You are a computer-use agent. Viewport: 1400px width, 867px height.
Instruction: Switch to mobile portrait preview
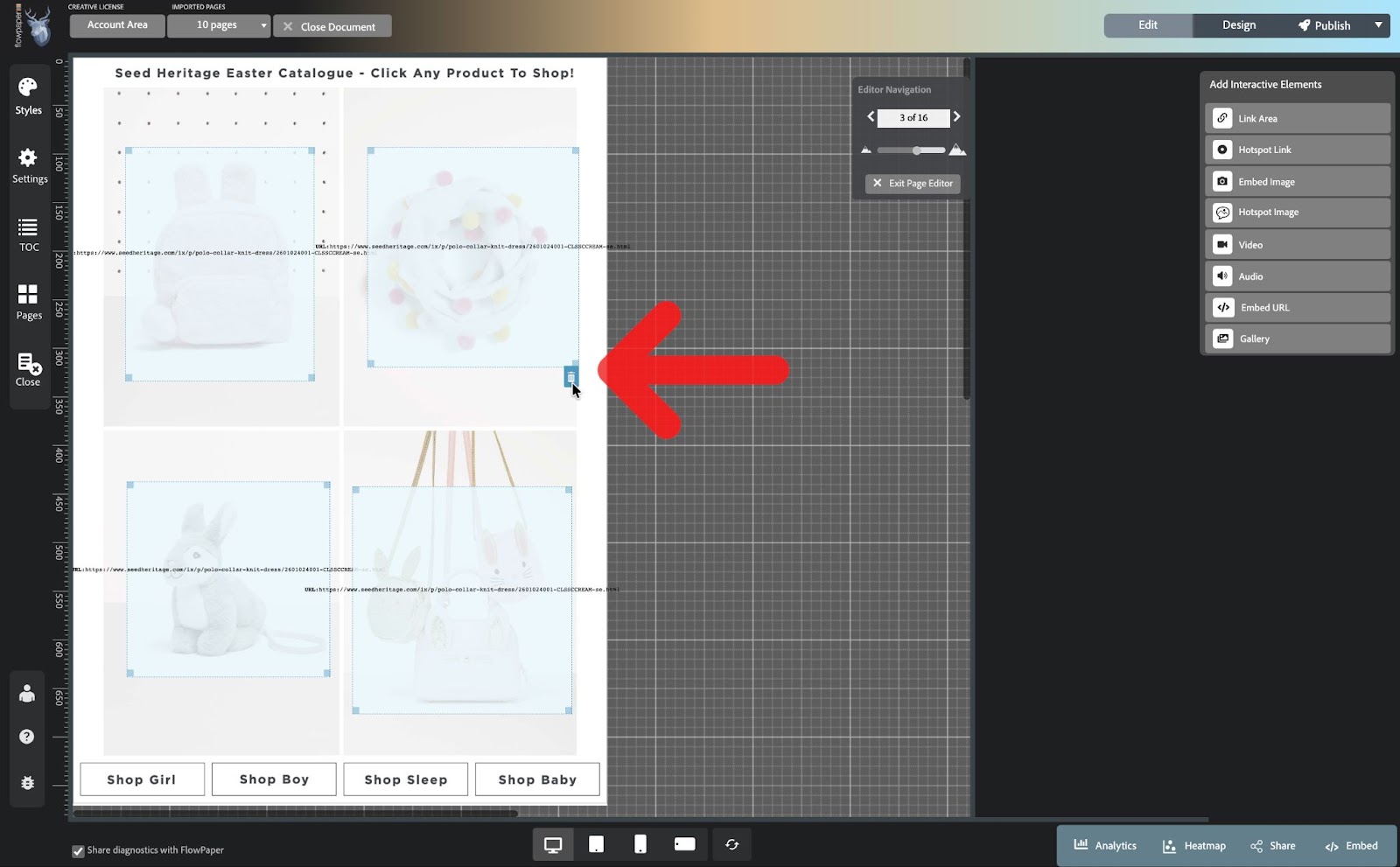pyautogui.click(x=640, y=843)
